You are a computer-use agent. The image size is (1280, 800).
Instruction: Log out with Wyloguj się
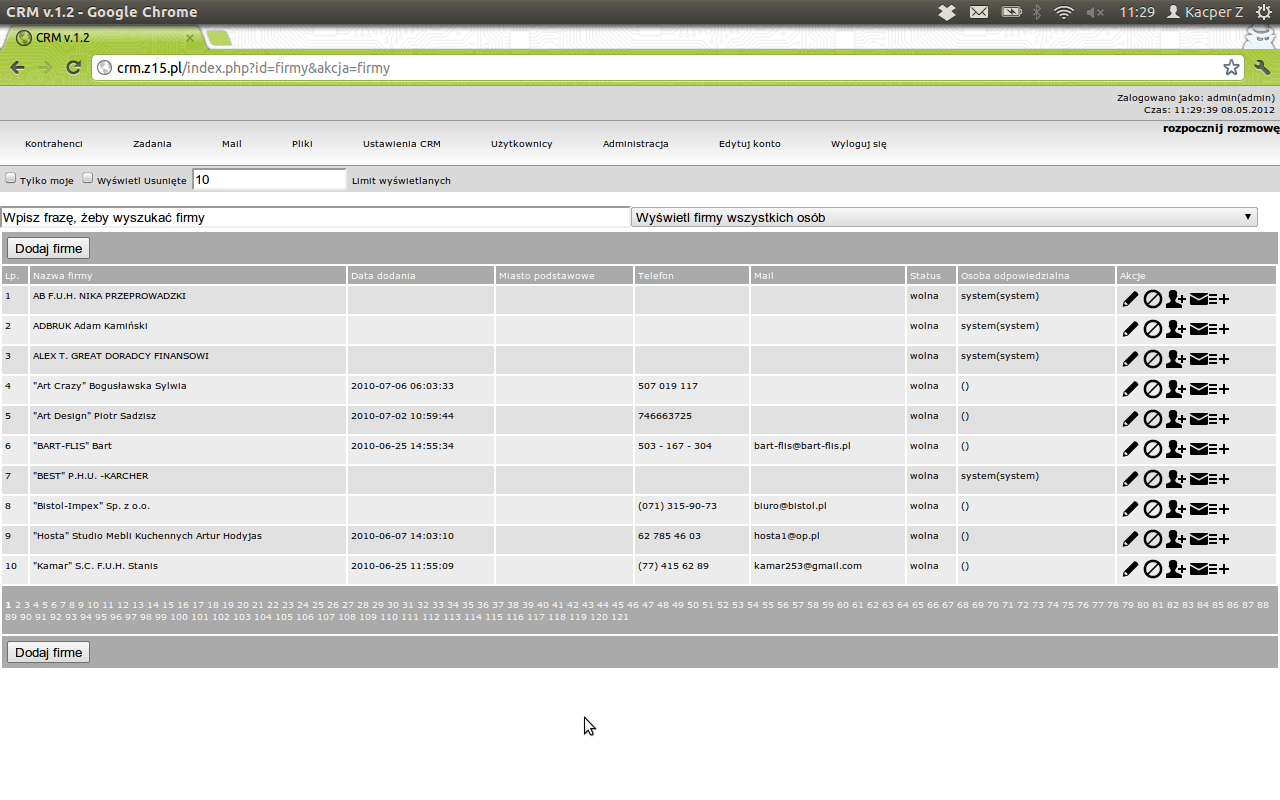pyautogui.click(x=859, y=144)
